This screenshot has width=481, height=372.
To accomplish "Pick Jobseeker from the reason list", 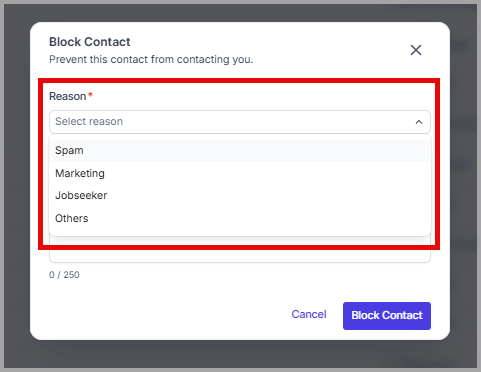I will (240, 195).
